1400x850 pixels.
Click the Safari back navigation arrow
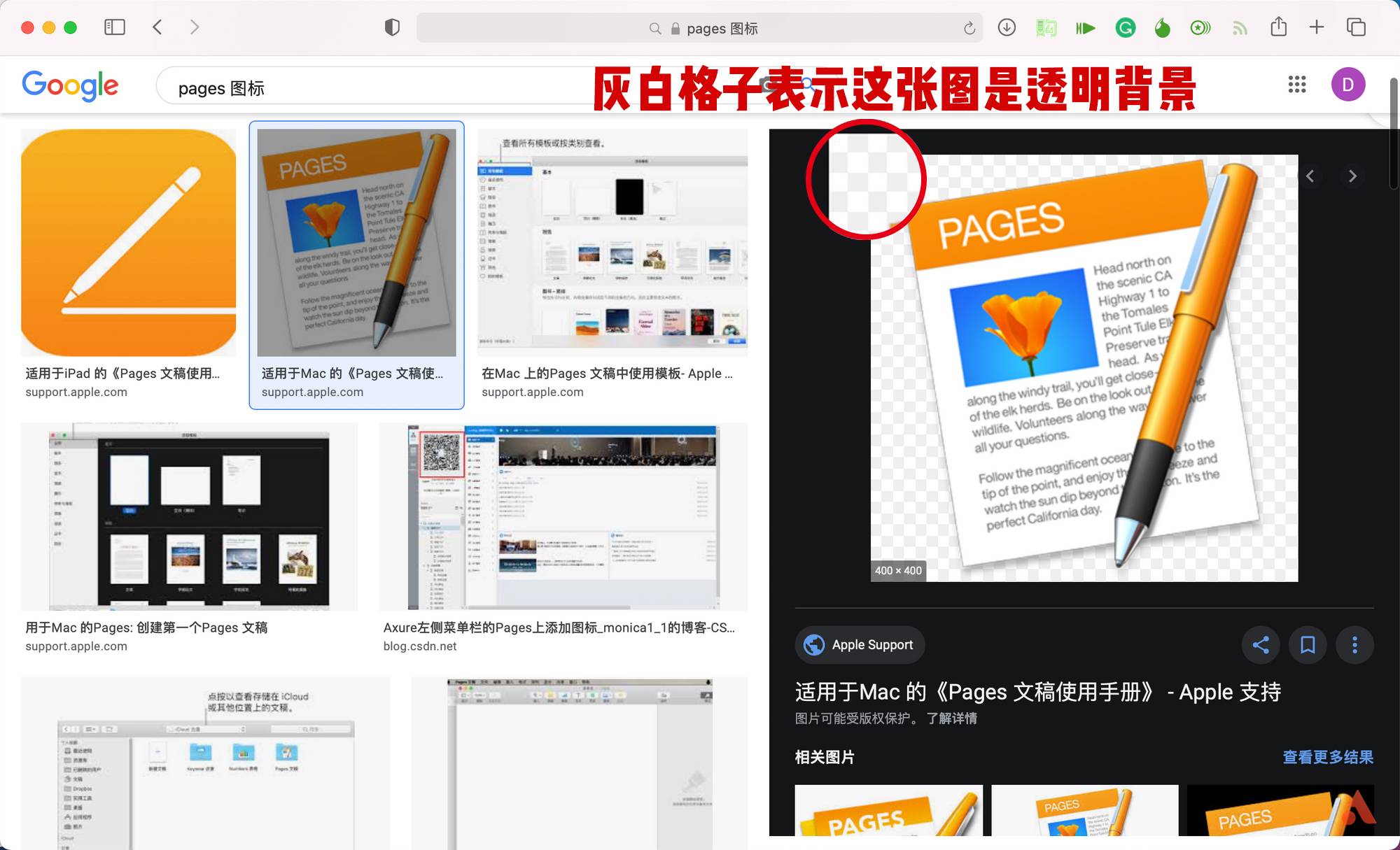pyautogui.click(x=158, y=27)
